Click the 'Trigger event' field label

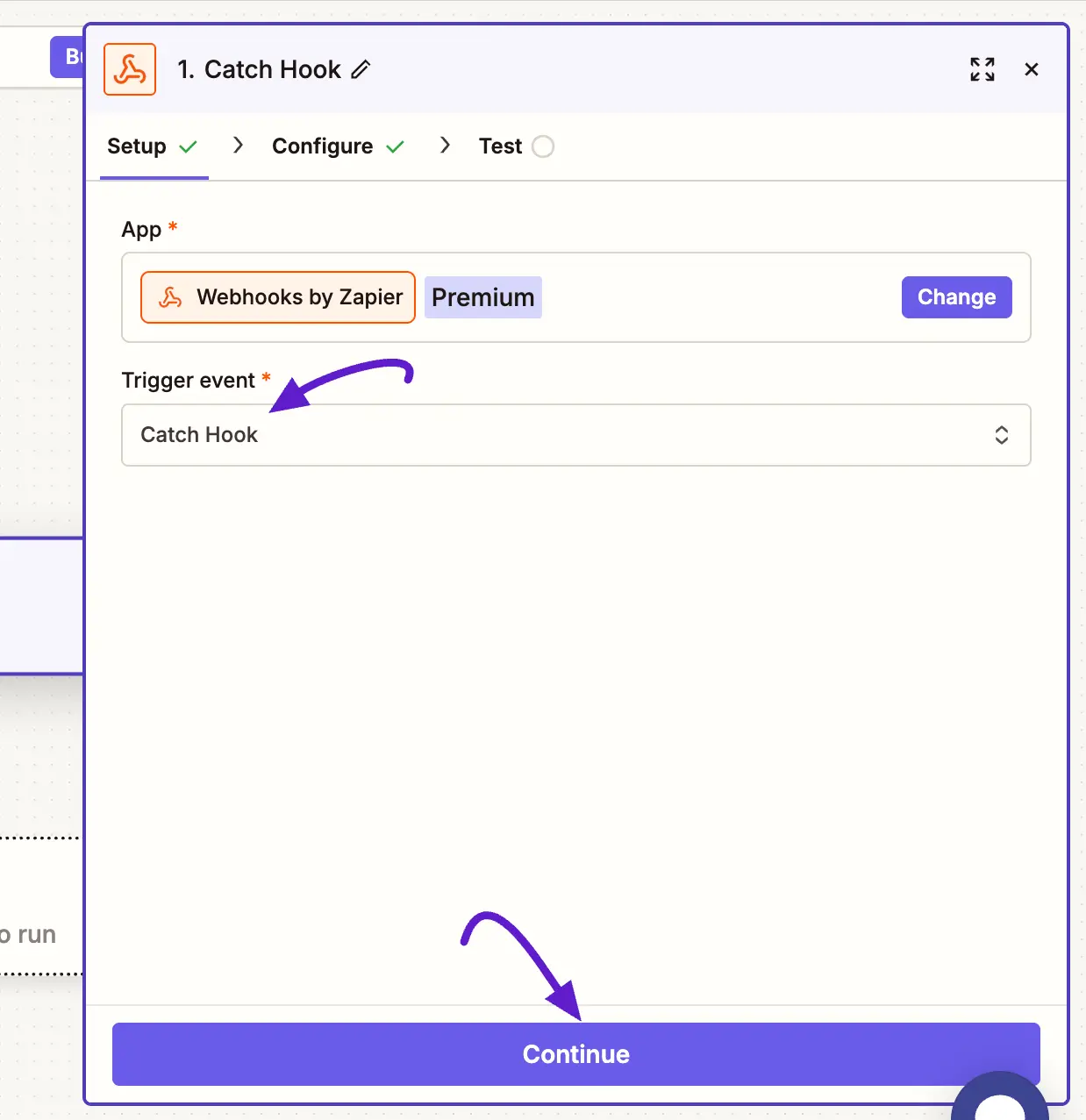coord(189,380)
